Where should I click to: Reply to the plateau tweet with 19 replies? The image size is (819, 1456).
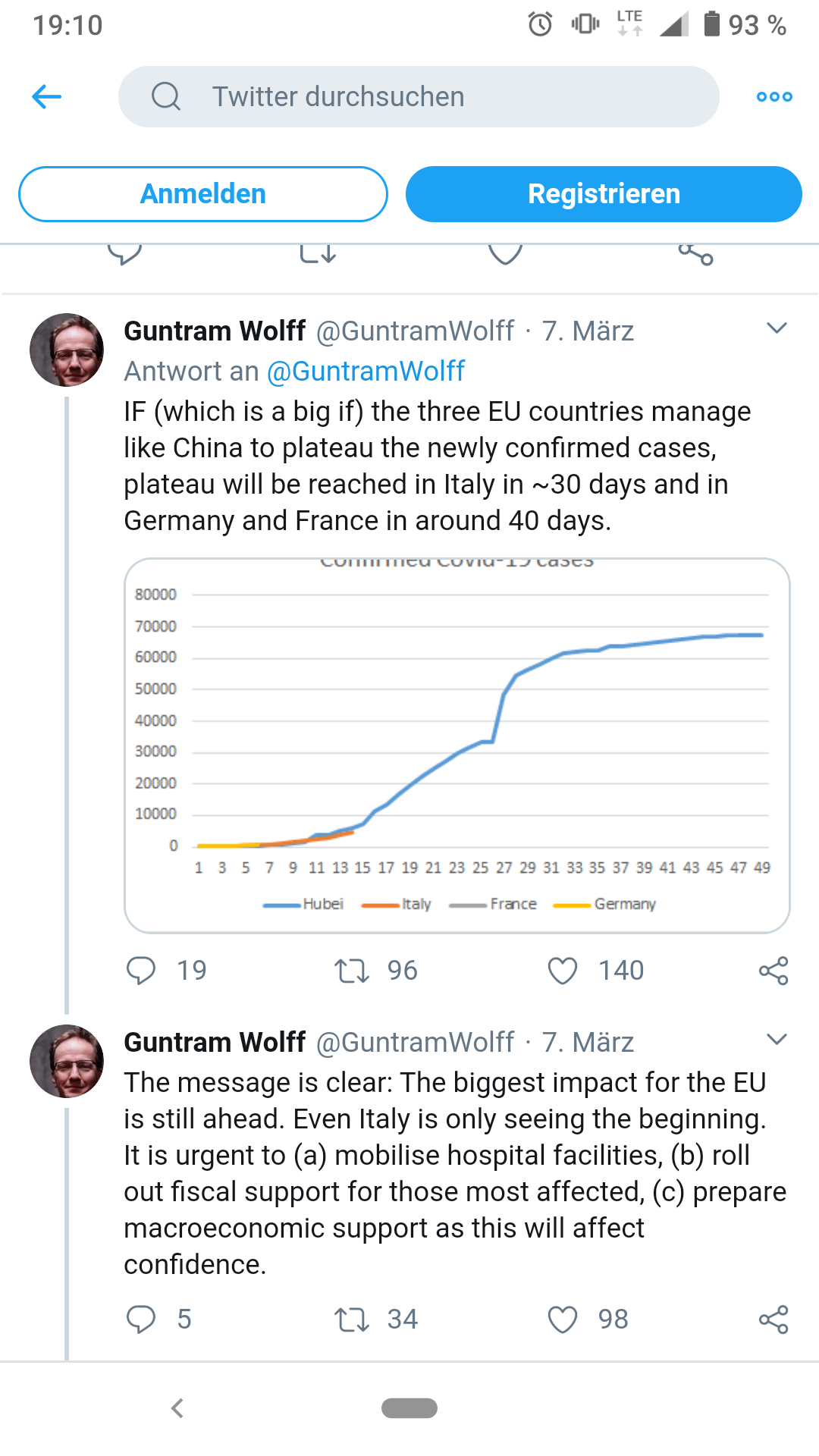pos(141,971)
